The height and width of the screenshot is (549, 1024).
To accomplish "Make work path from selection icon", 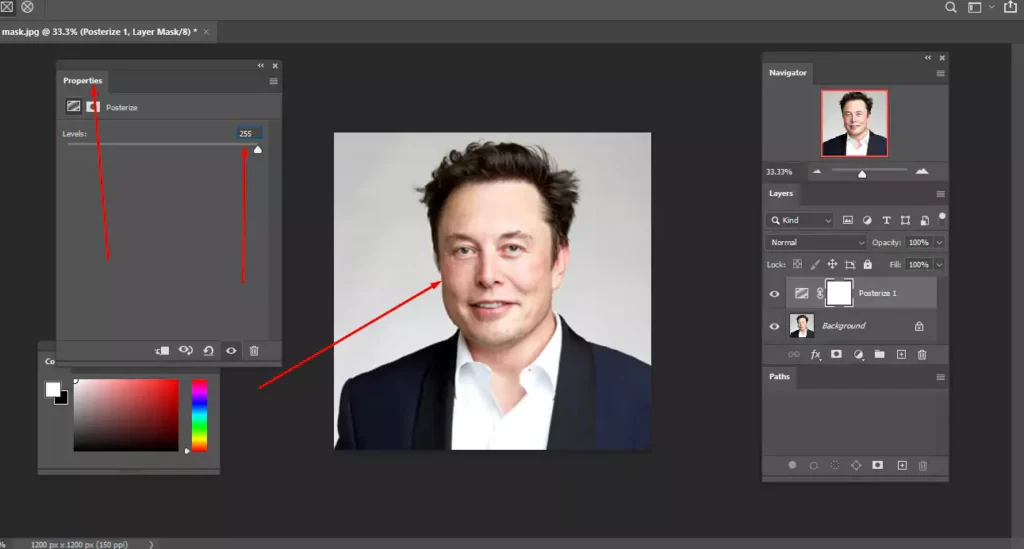I will tap(856, 465).
